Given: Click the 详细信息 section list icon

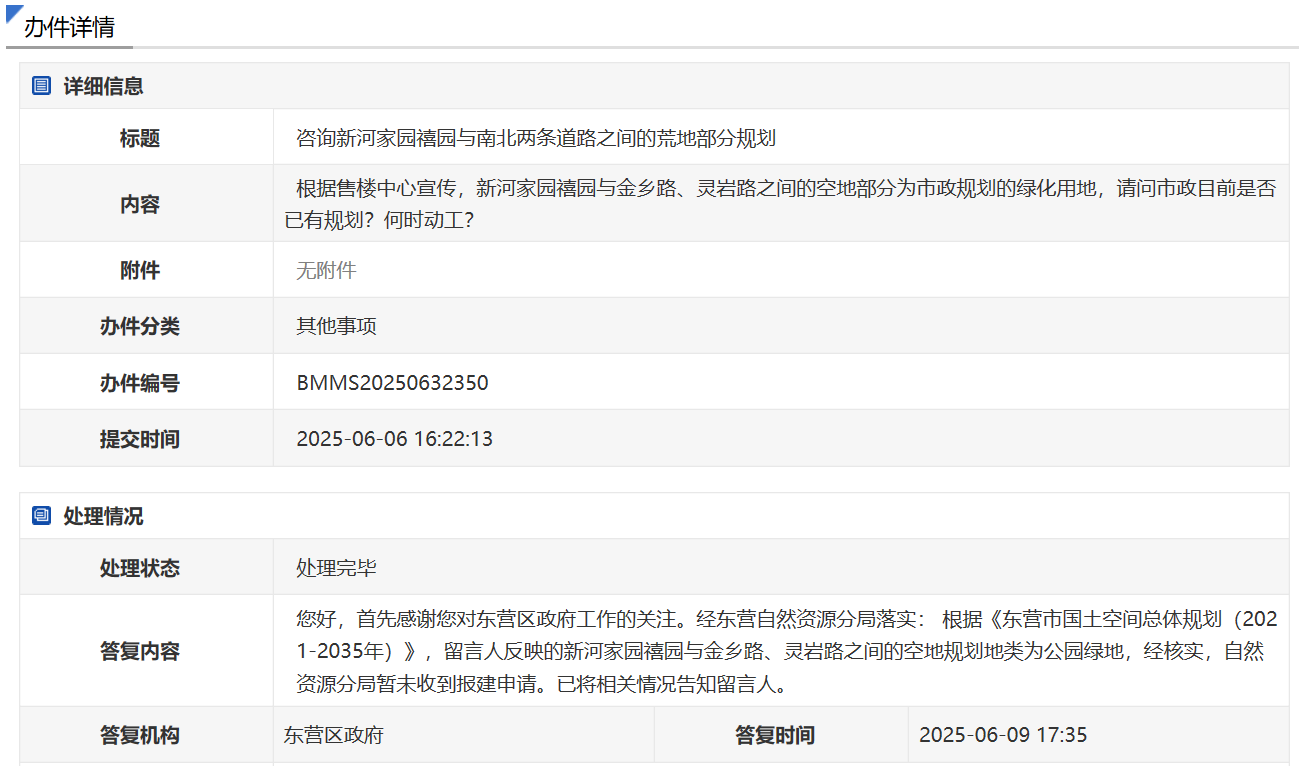Looking at the screenshot, I should click(x=41, y=86).
